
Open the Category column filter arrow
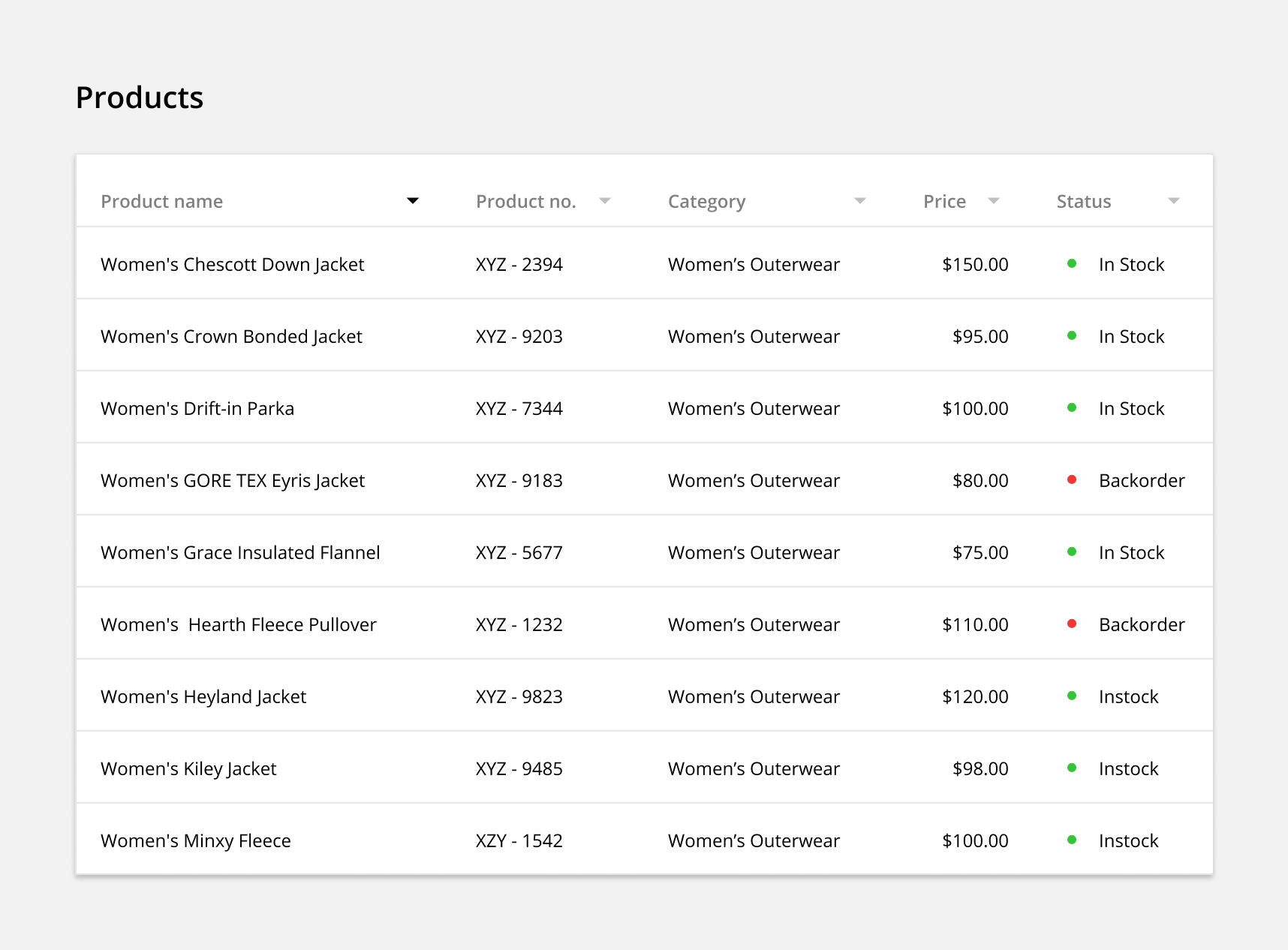[x=860, y=200]
